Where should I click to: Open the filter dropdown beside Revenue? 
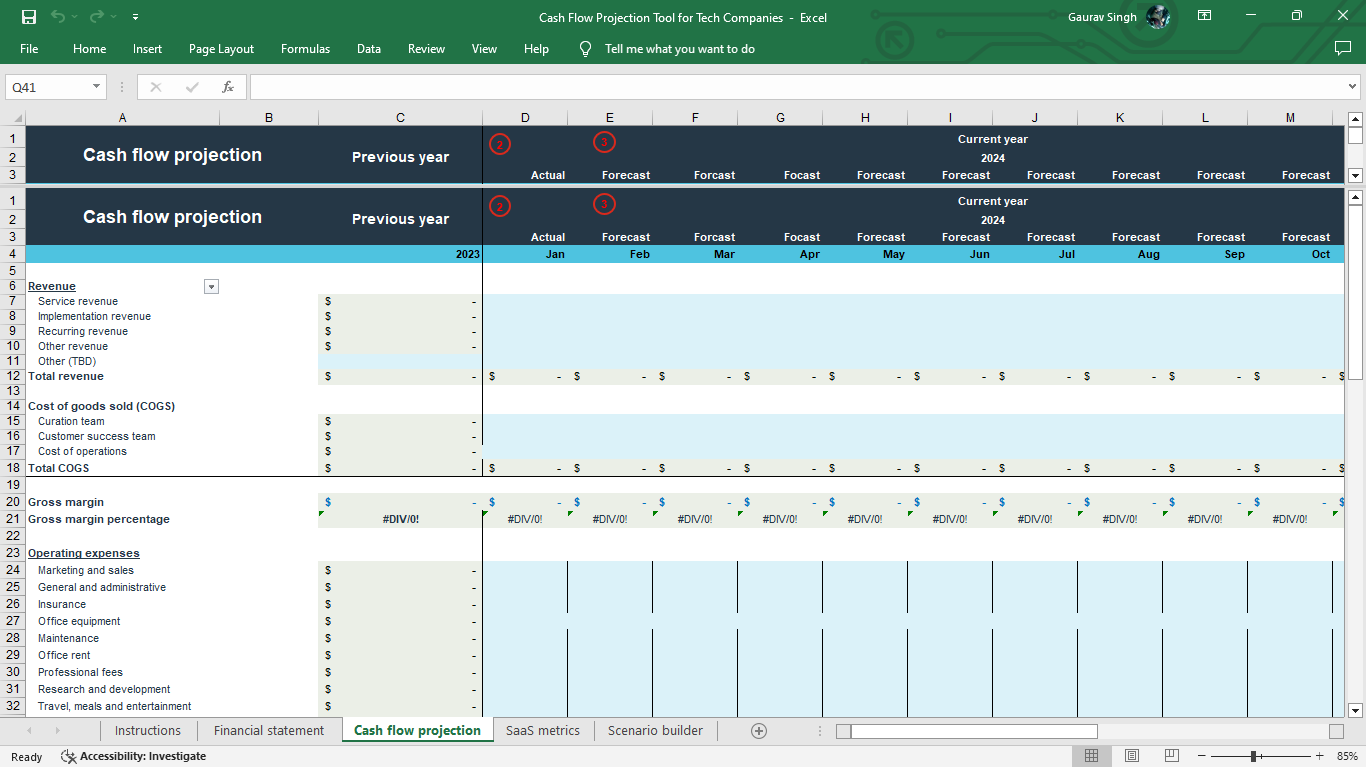click(211, 286)
